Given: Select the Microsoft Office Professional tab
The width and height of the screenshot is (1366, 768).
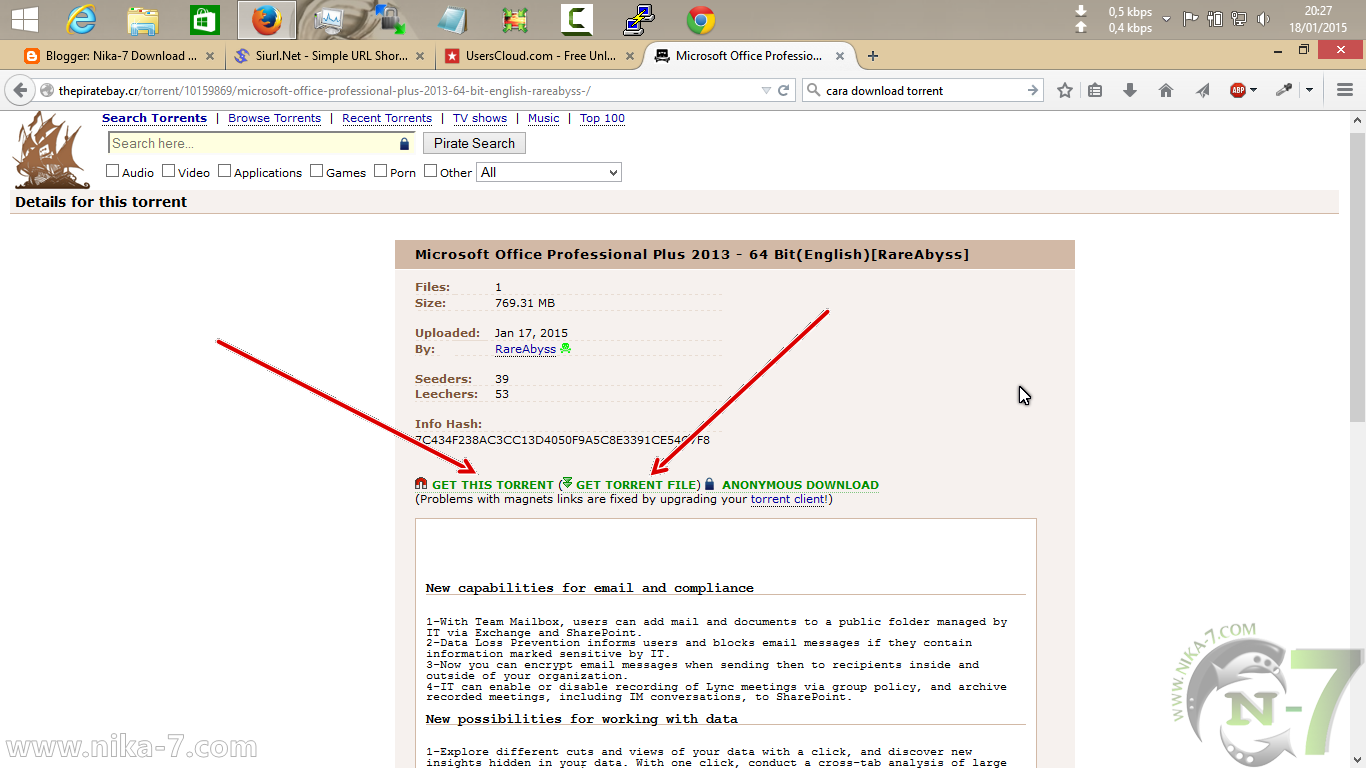Looking at the screenshot, I should tap(748, 56).
